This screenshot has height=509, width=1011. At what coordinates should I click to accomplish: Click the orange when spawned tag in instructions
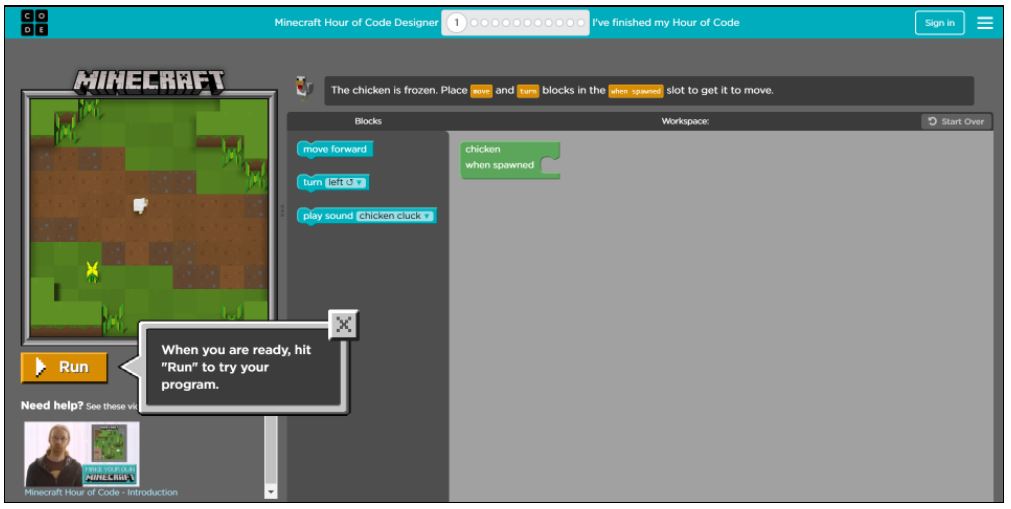(635, 91)
